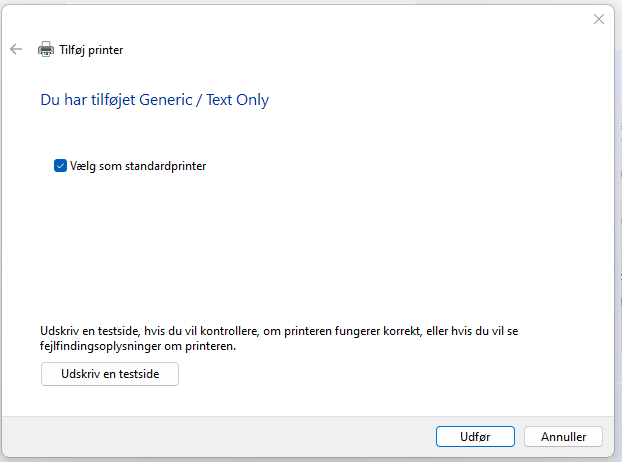Click the test page description paragraph
This screenshot has height=462, width=622.
(x=279, y=338)
